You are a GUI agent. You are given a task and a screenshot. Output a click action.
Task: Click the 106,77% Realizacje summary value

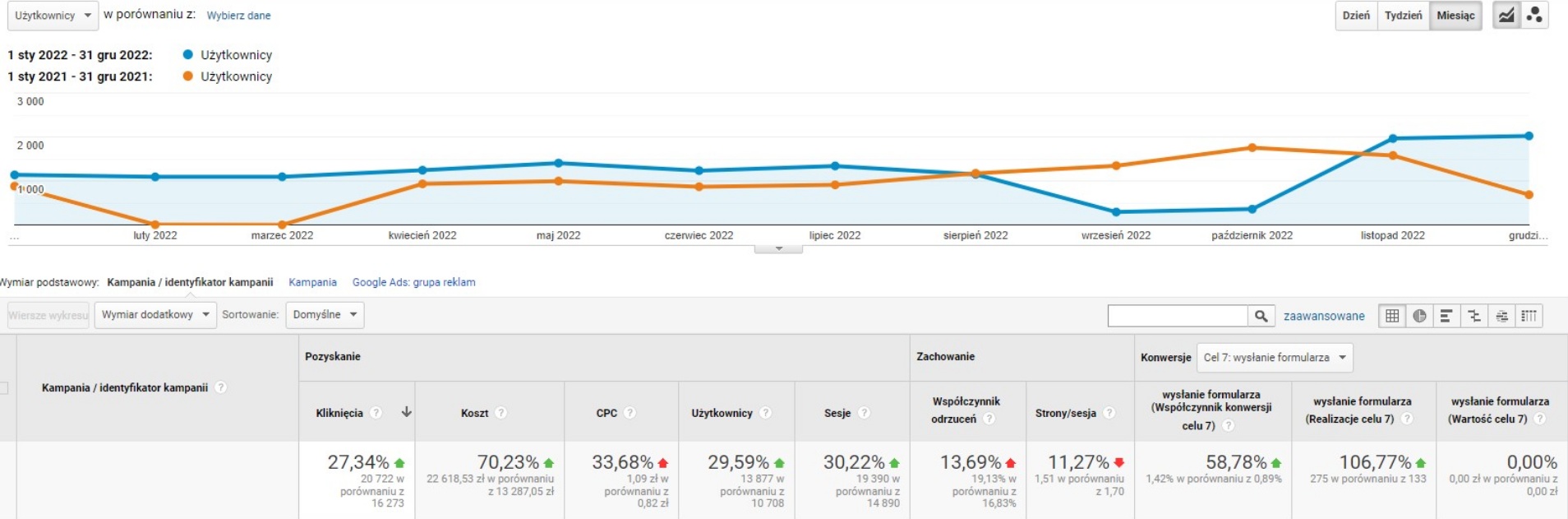tap(1375, 462)
